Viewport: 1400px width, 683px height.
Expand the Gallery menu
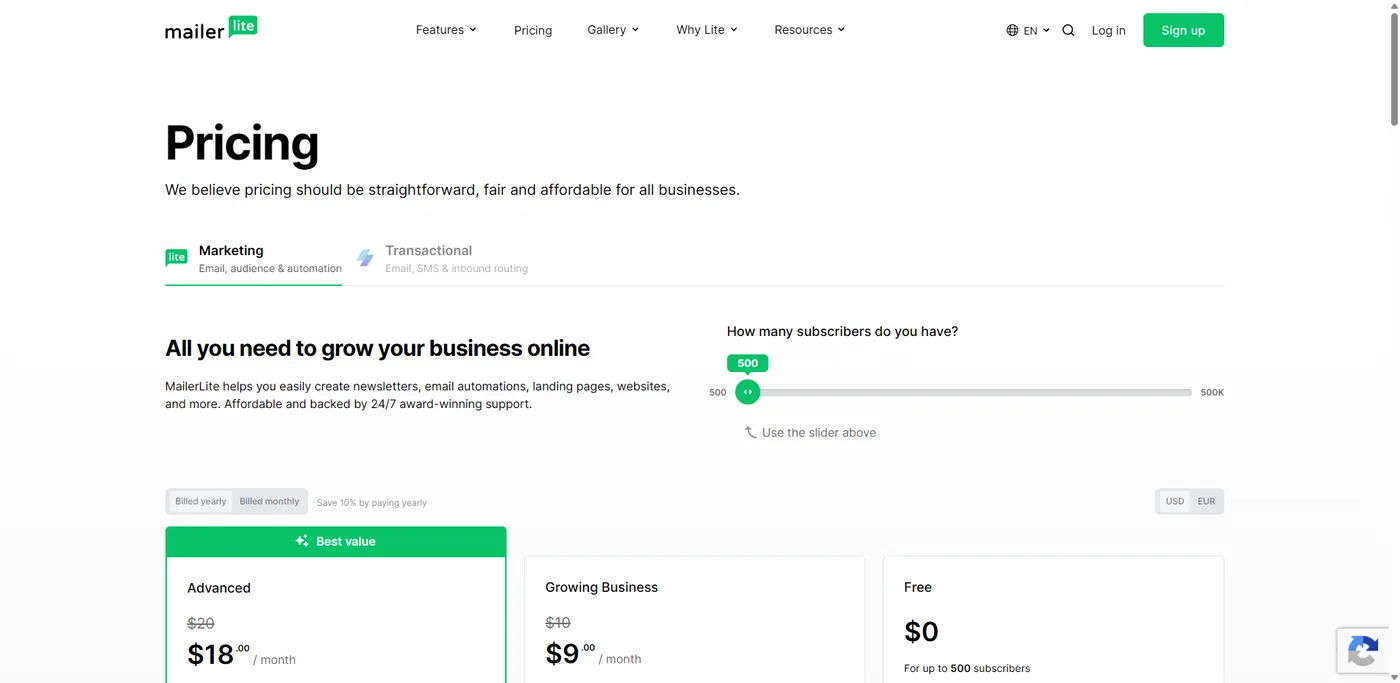pyautogui.click(x=613, y=30)
